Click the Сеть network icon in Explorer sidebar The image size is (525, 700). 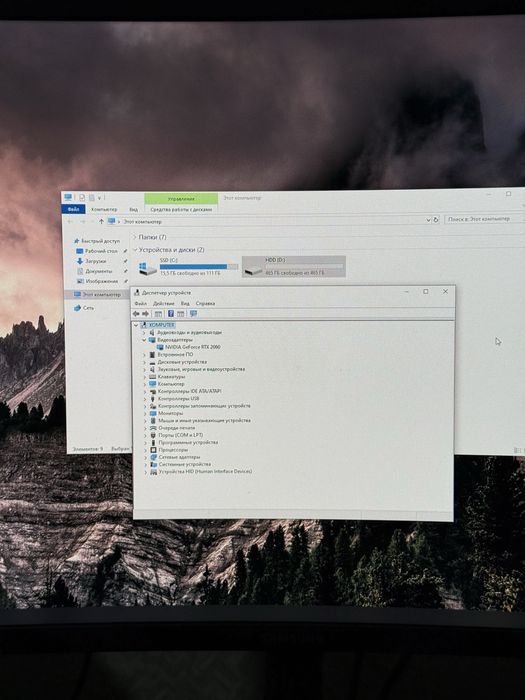pos(78,308)
